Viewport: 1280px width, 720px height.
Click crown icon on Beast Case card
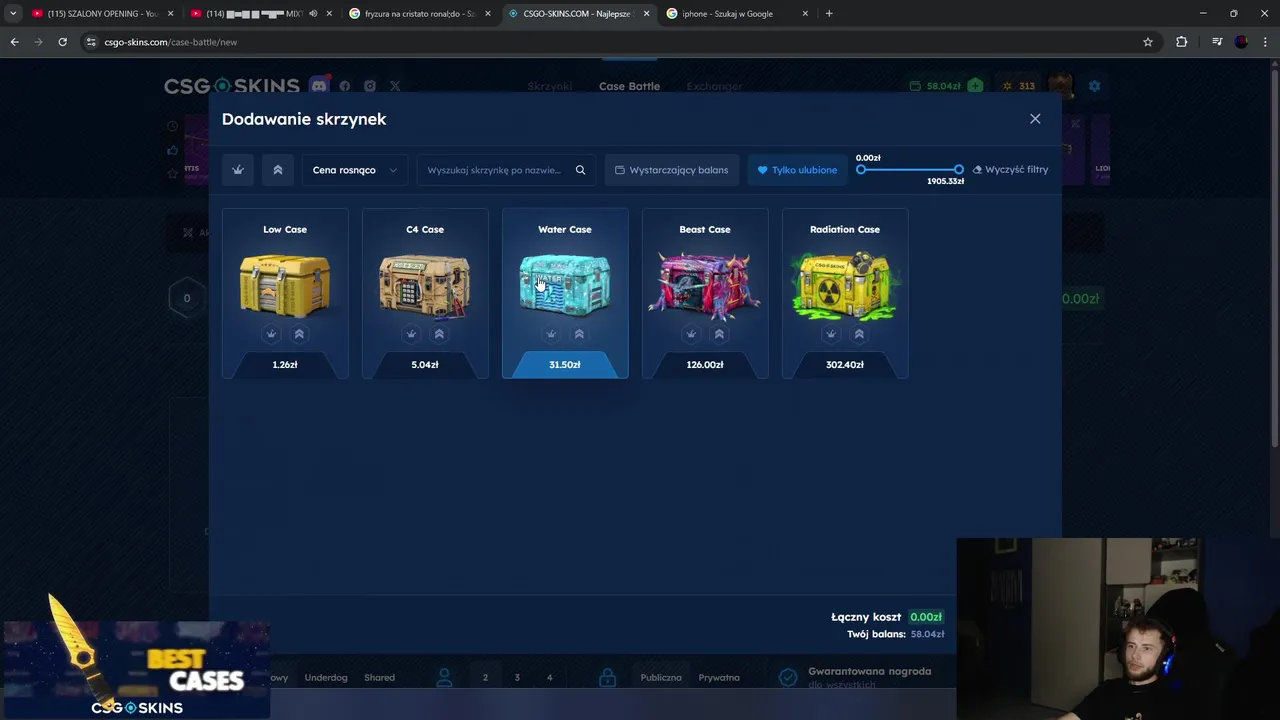pyautogui.click(x=691, y=334)
